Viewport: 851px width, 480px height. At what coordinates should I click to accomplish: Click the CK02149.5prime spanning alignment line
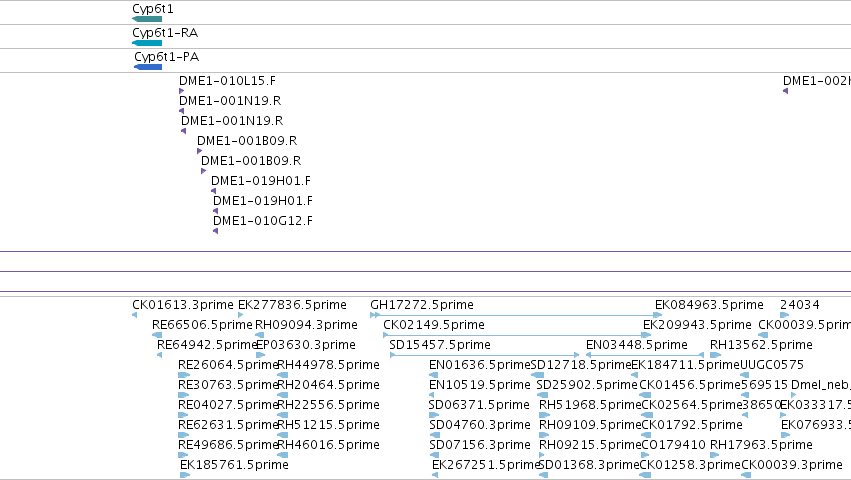pyautogui.click(x=517, y=335)
